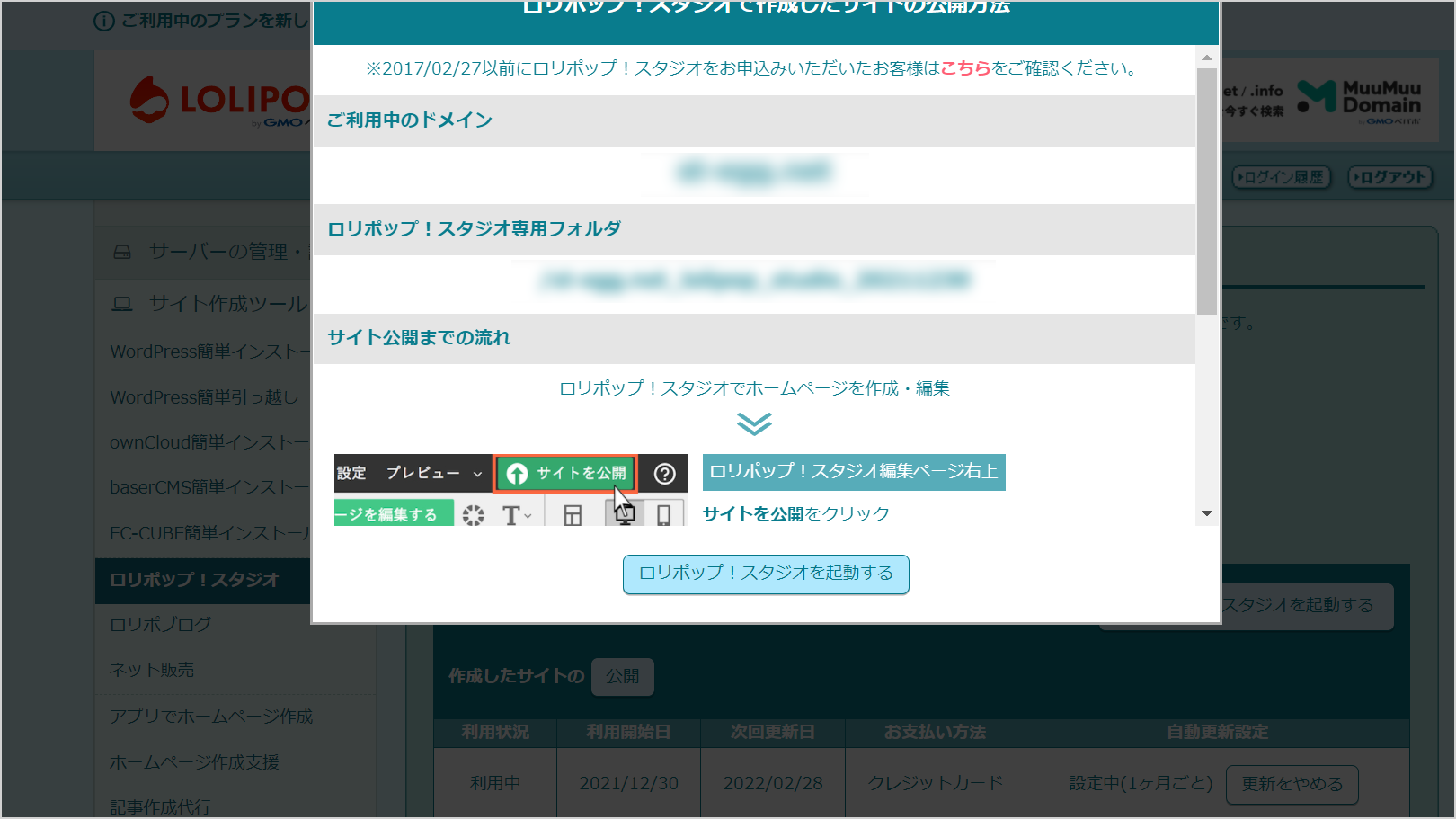The image size is (1456, 819).
Task: Select ロリポブログ in the sidebar
Action: [161, 624]
